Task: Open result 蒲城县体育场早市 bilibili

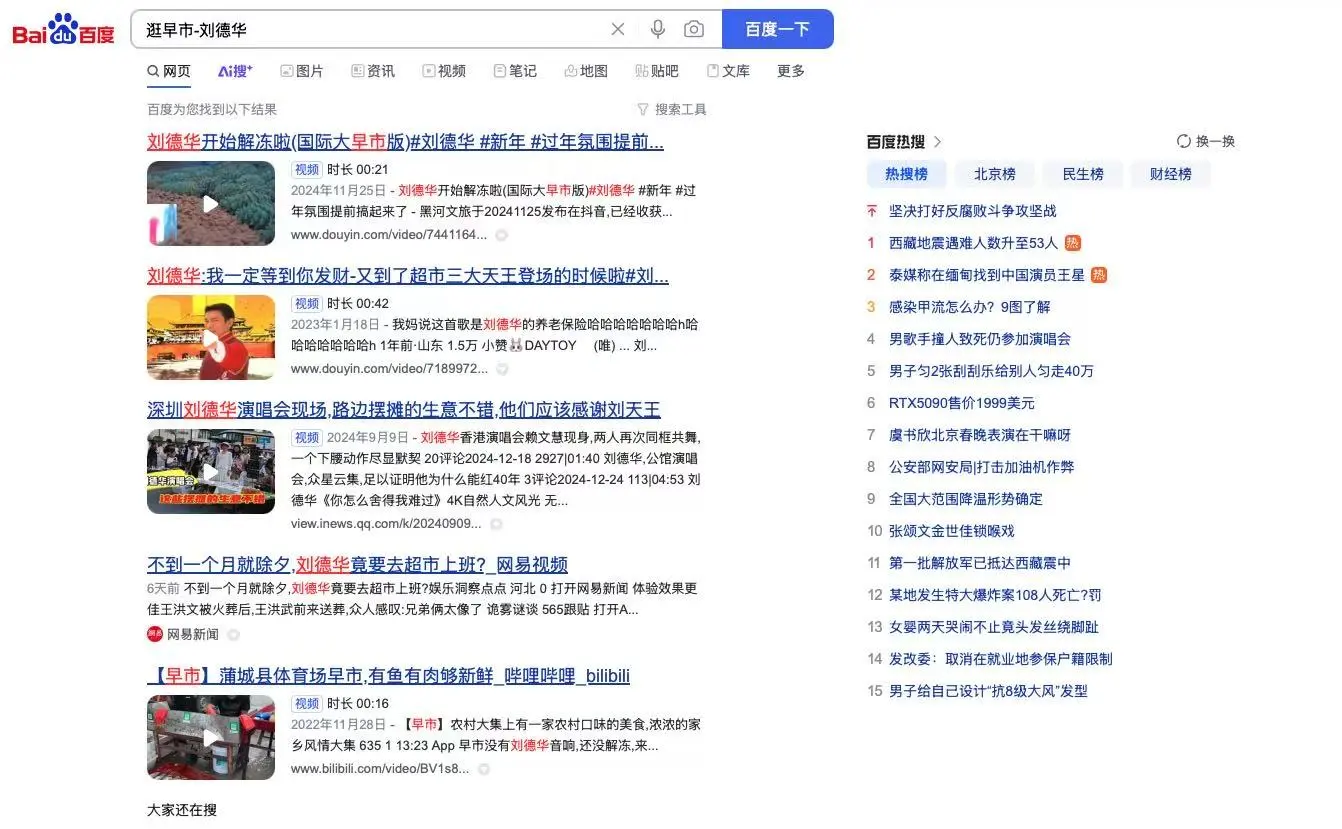Action: [388, 676]
